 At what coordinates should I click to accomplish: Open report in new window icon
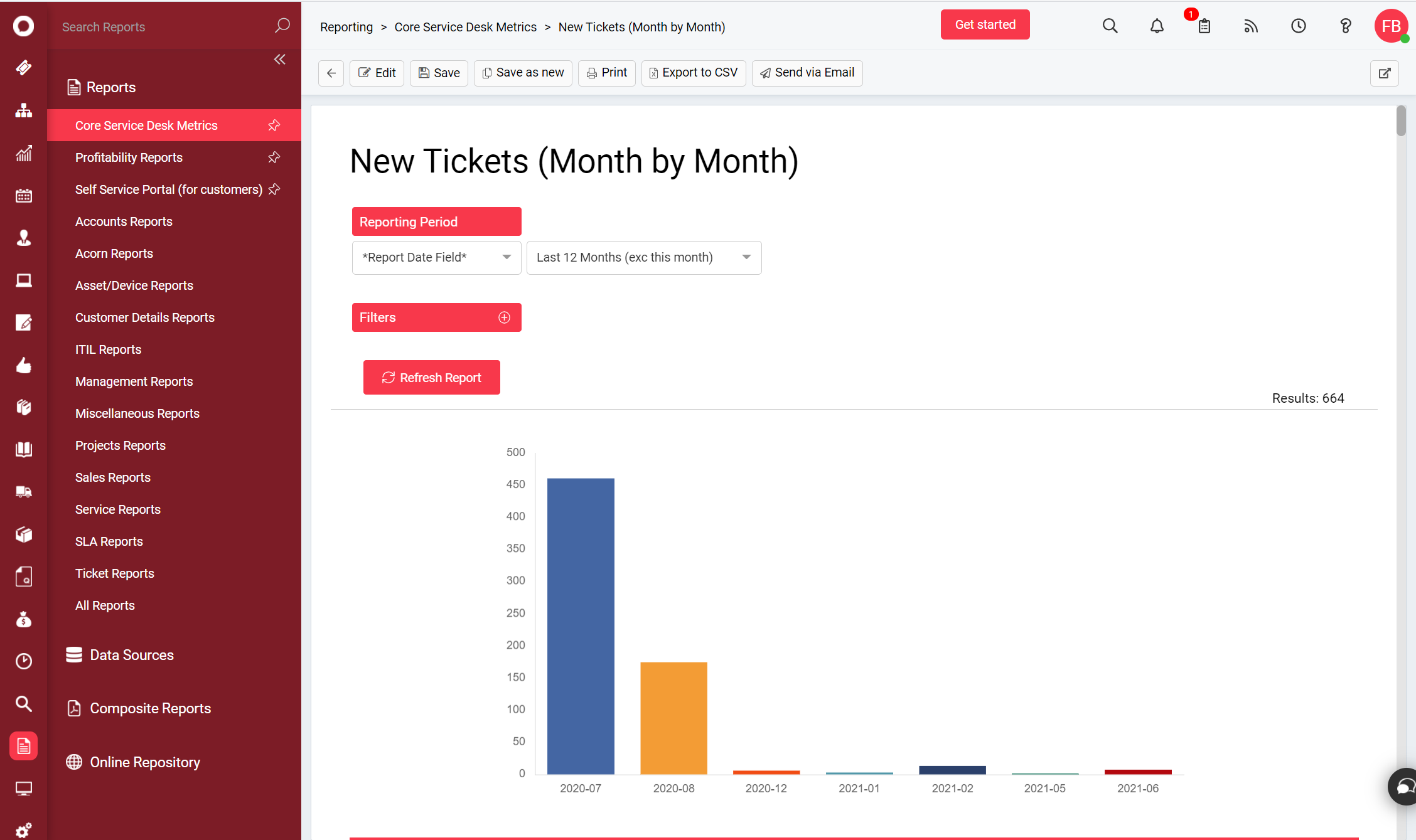coord(1384,73)
